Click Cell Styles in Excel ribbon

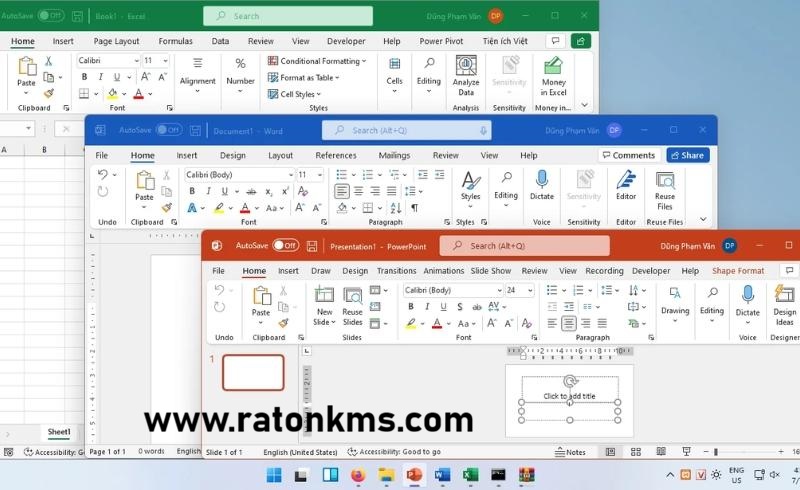(294, 94)
